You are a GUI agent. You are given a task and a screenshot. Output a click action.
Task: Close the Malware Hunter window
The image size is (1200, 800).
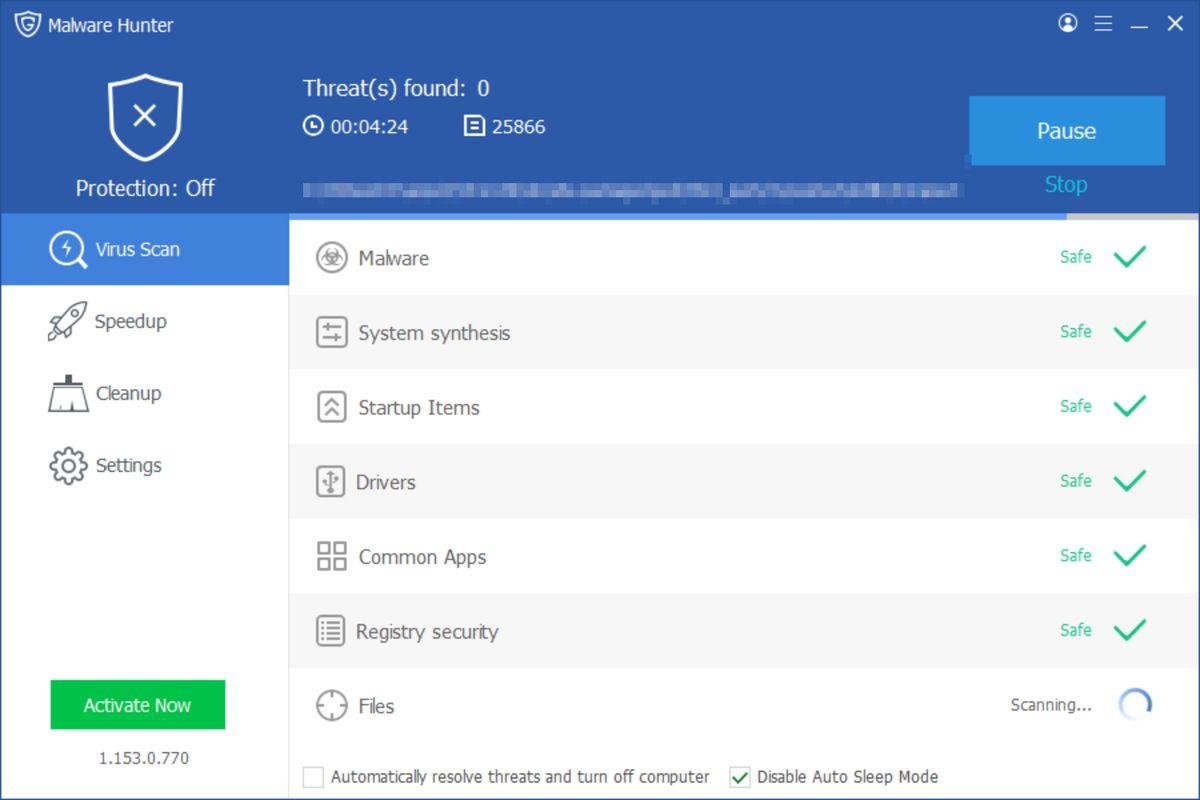[1175, 23]
